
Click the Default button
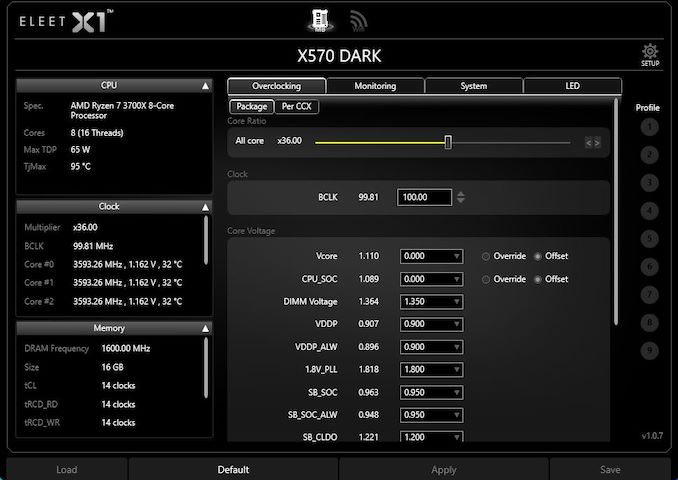point(233,470)
